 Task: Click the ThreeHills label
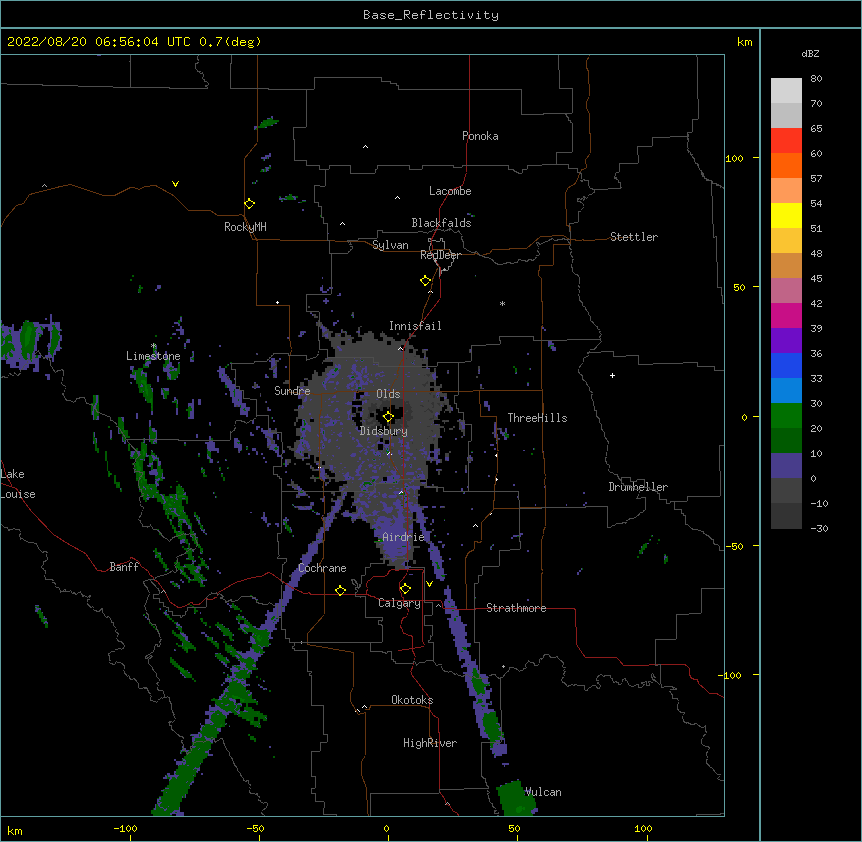(537, 418)
